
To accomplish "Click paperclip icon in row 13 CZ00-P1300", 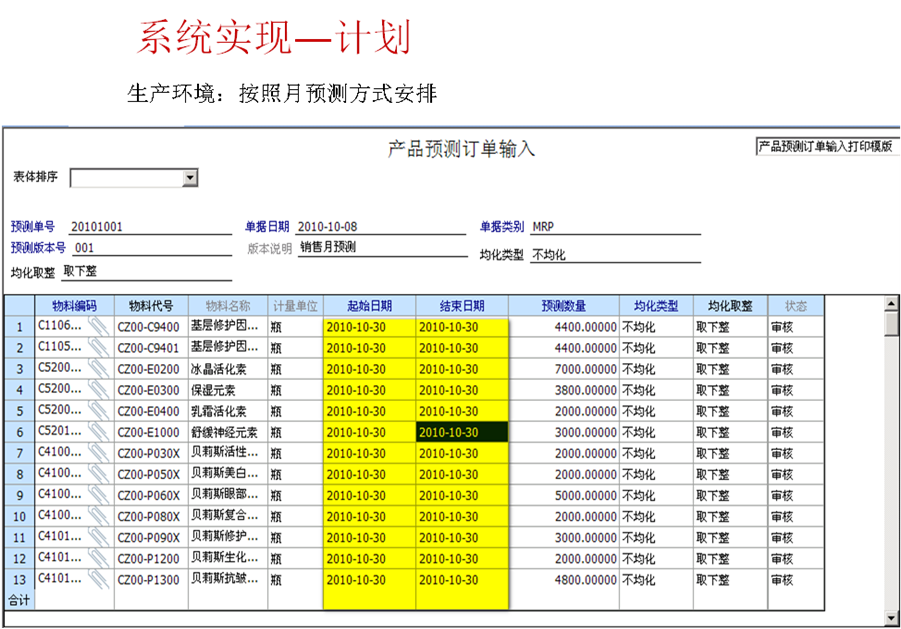I will (97, 579).
